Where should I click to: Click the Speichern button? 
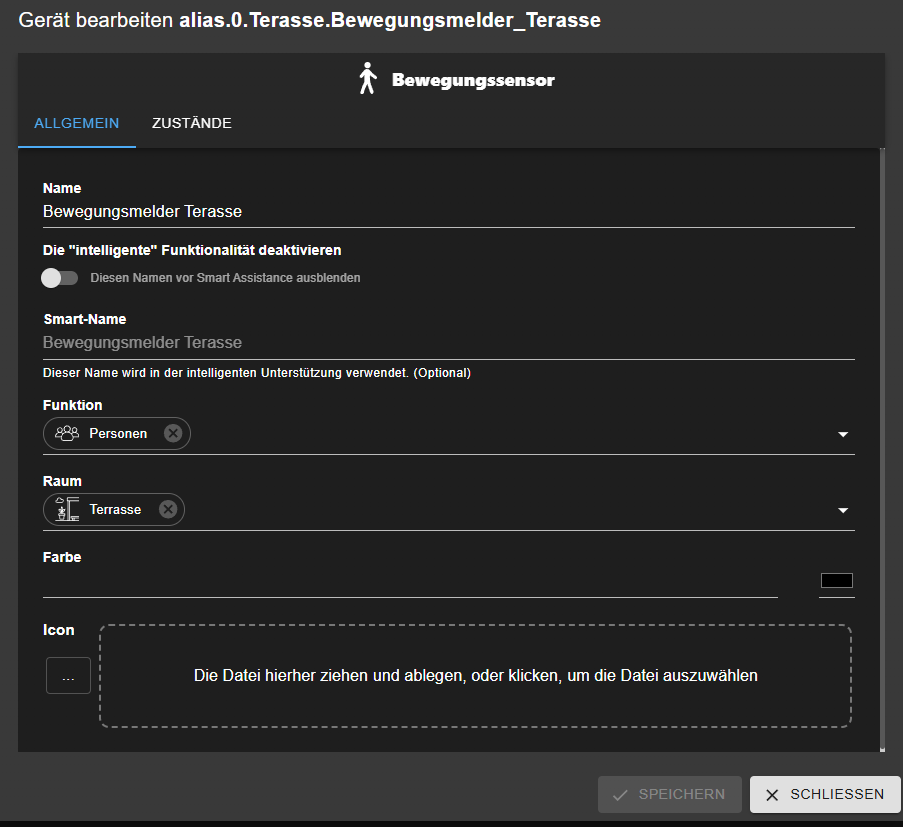(670, 794)
